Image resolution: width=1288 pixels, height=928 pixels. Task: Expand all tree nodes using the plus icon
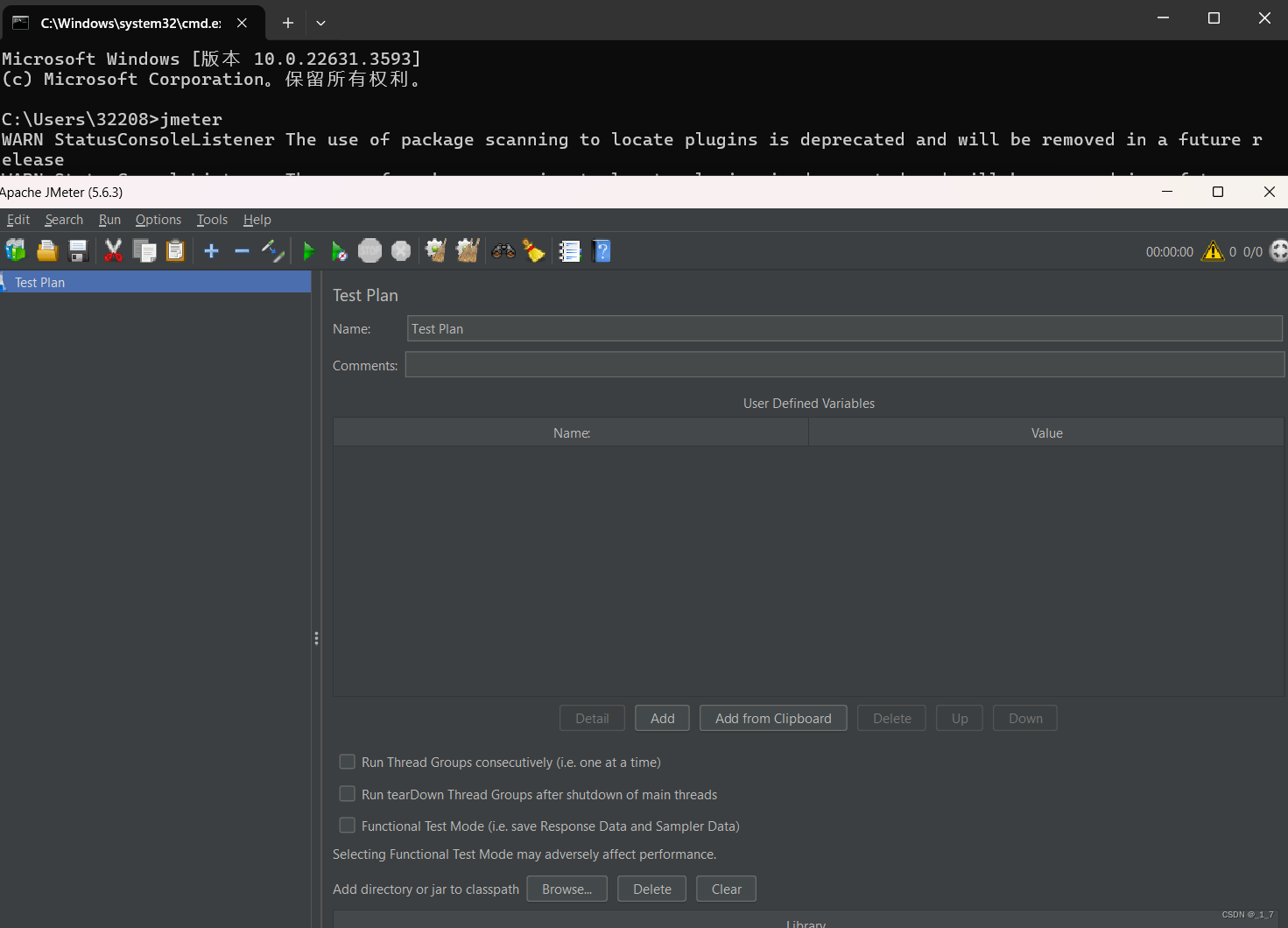(210, 251)
